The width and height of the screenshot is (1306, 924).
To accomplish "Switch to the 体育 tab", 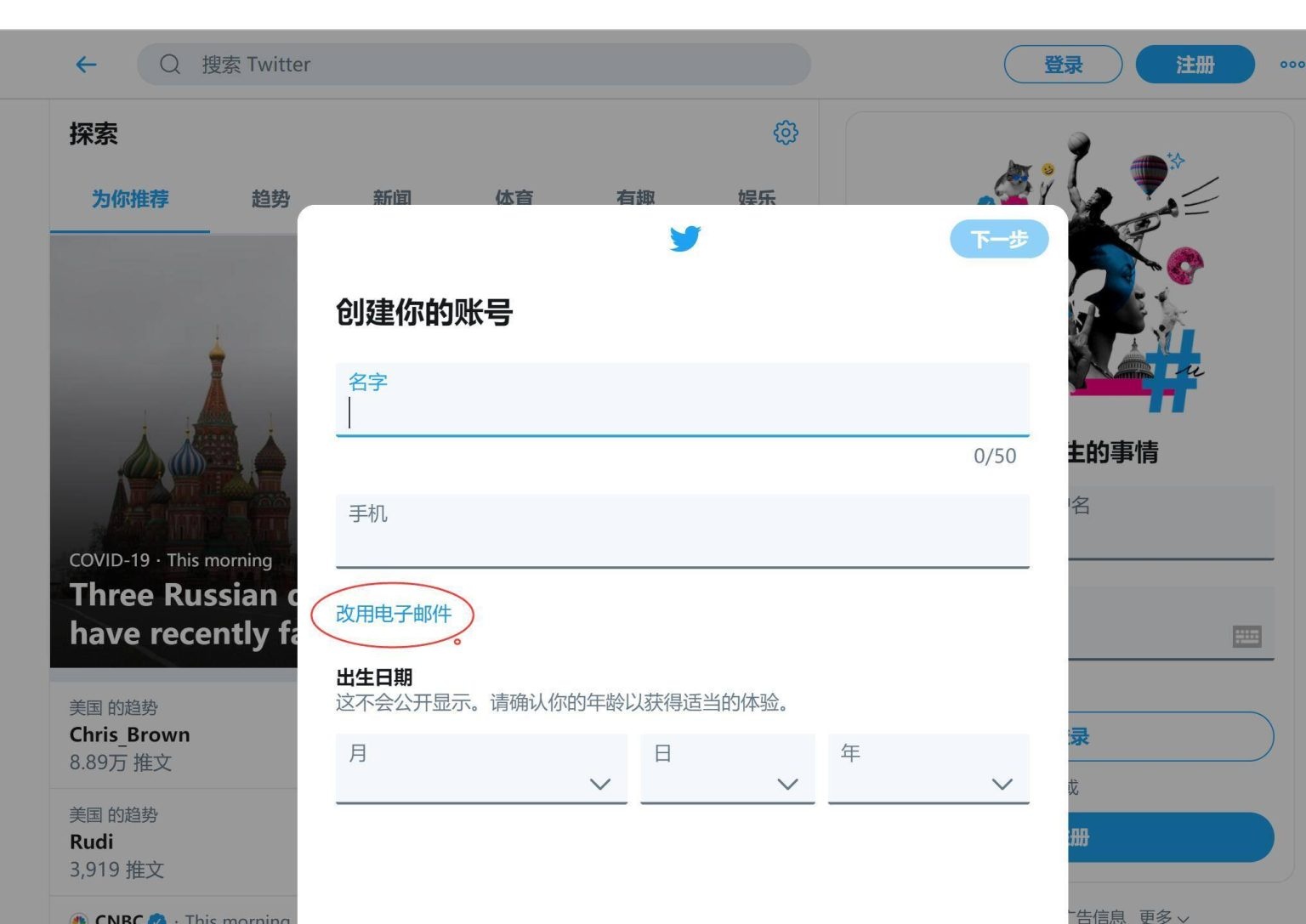I will (x=514, y=200).
